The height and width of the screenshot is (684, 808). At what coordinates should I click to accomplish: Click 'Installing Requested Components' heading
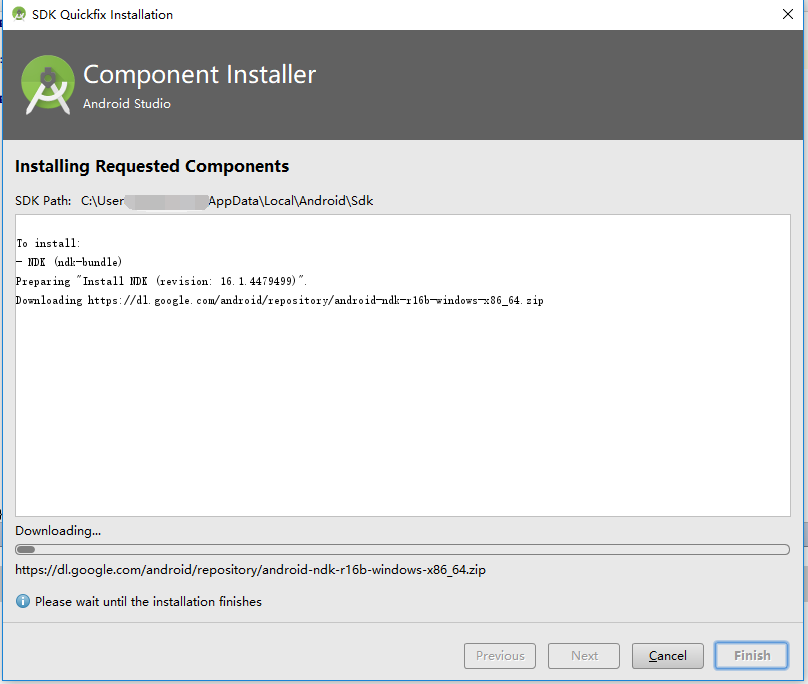152,166
